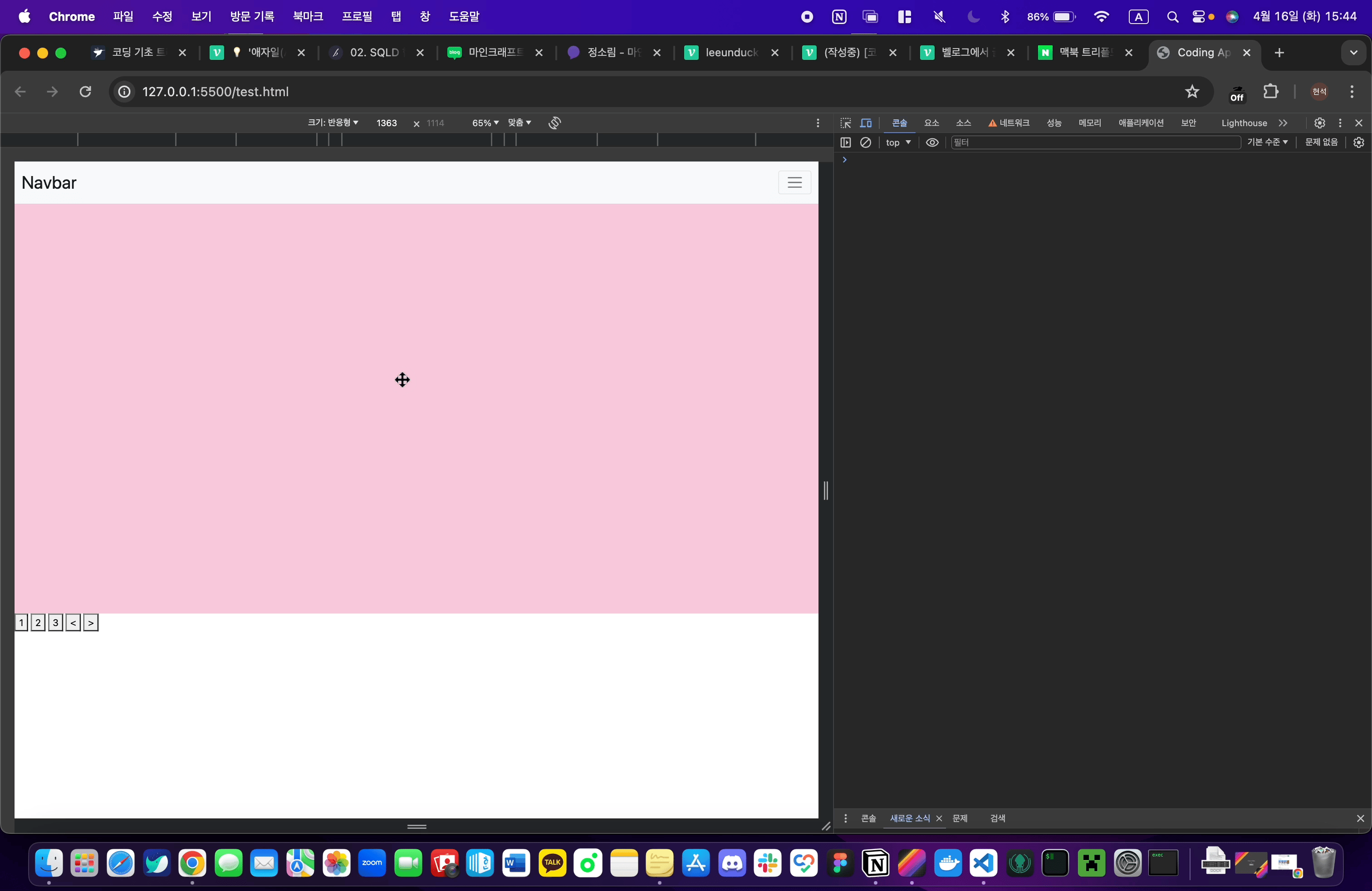Show the console sidebar panel icon
The width and height of the screenshot is (1372, 891).
tap(845, 142)
